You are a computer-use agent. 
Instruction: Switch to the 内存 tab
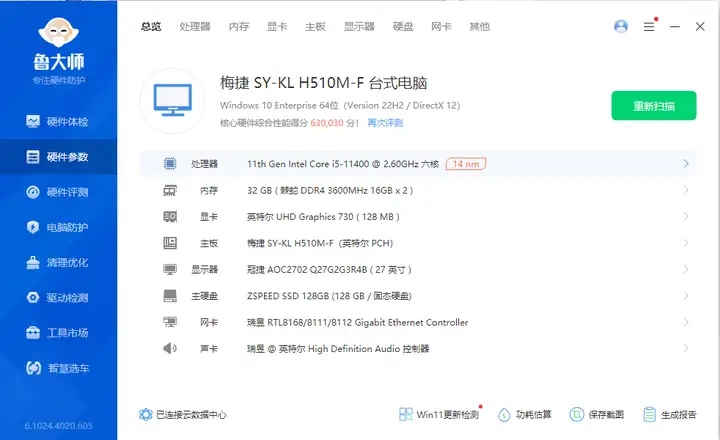pos(239,27)
